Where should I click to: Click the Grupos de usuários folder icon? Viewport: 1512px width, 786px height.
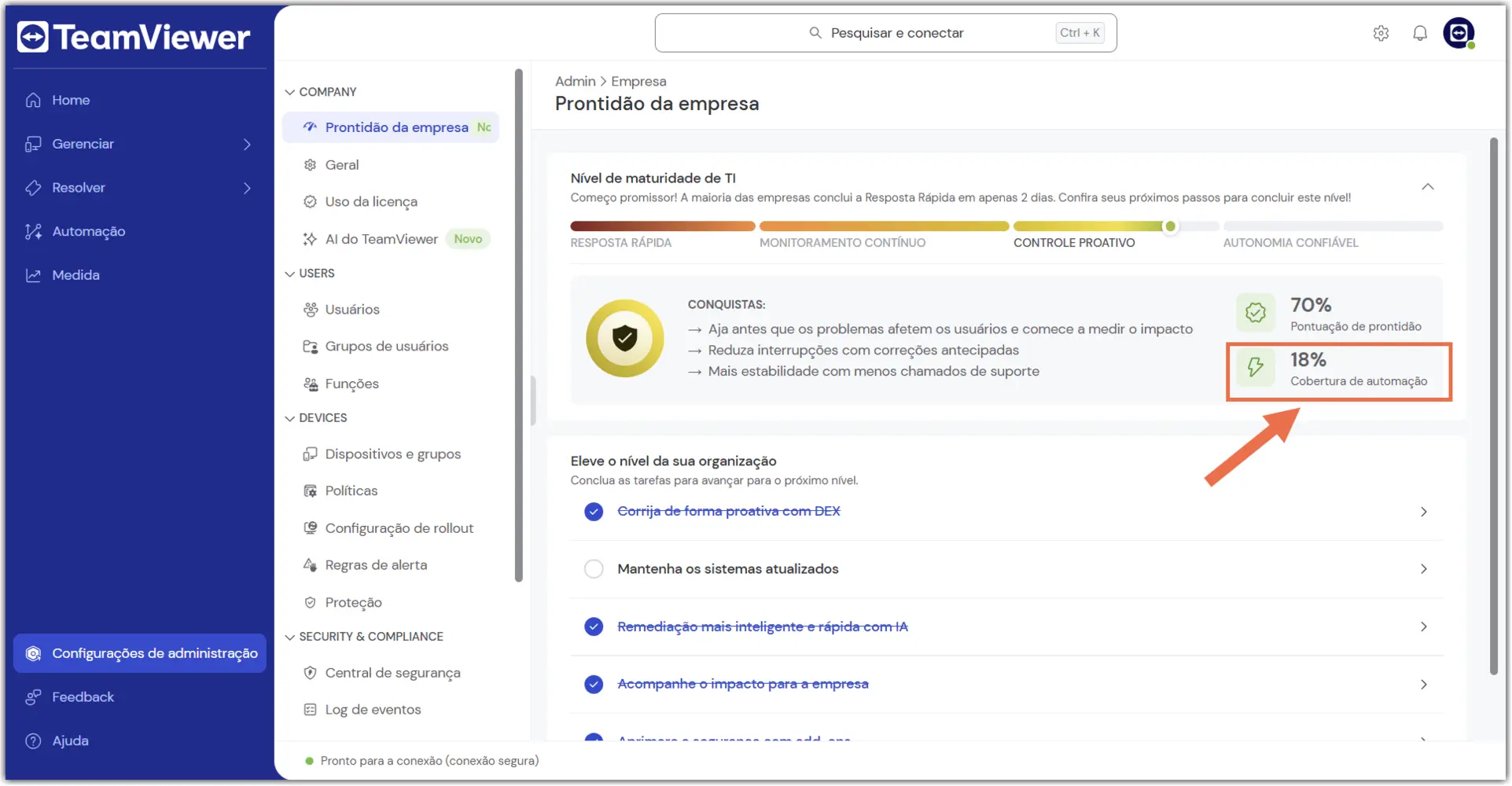310,347
